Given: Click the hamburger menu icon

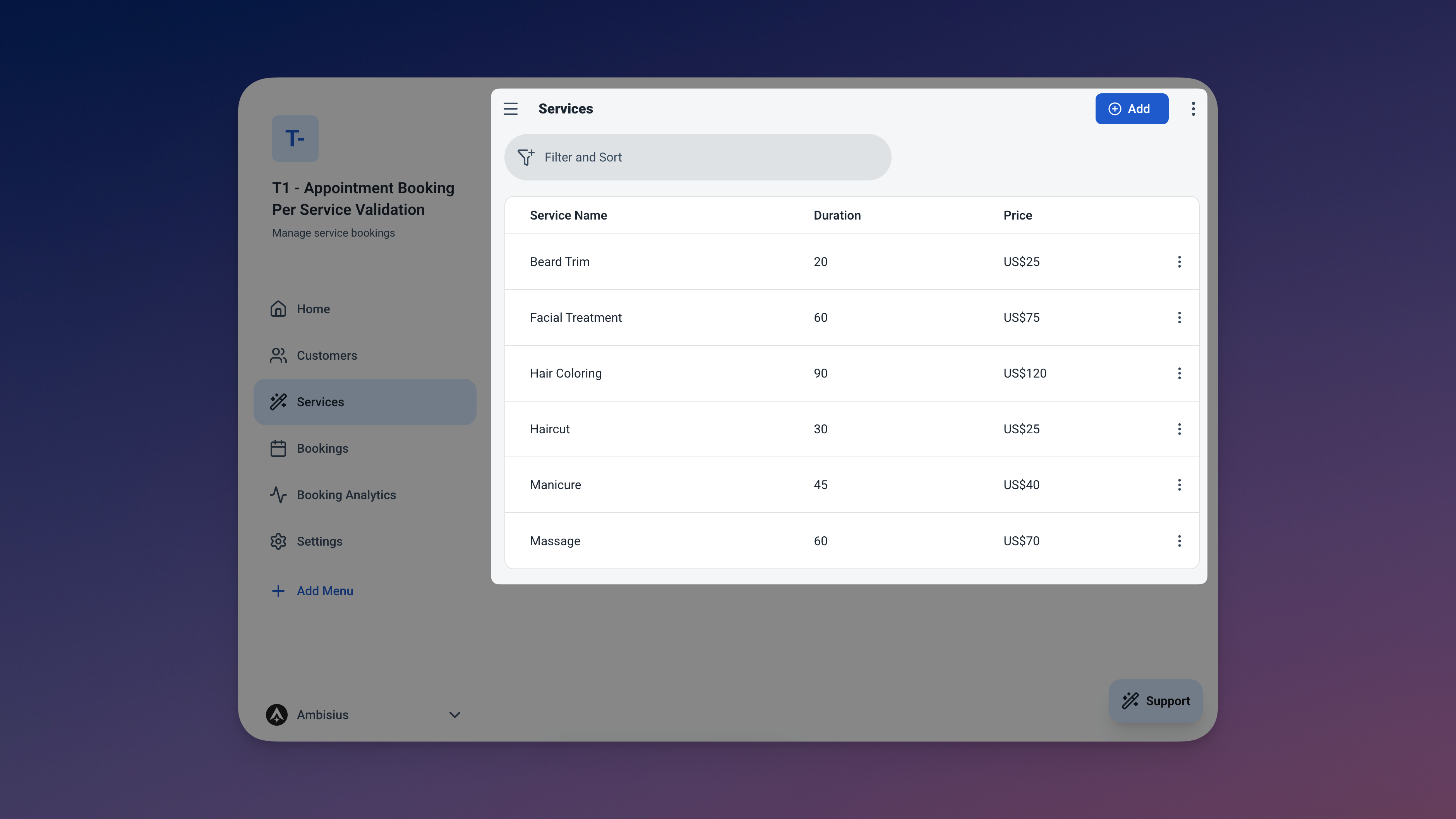Looking at the screenshot, I should (510, 108).
